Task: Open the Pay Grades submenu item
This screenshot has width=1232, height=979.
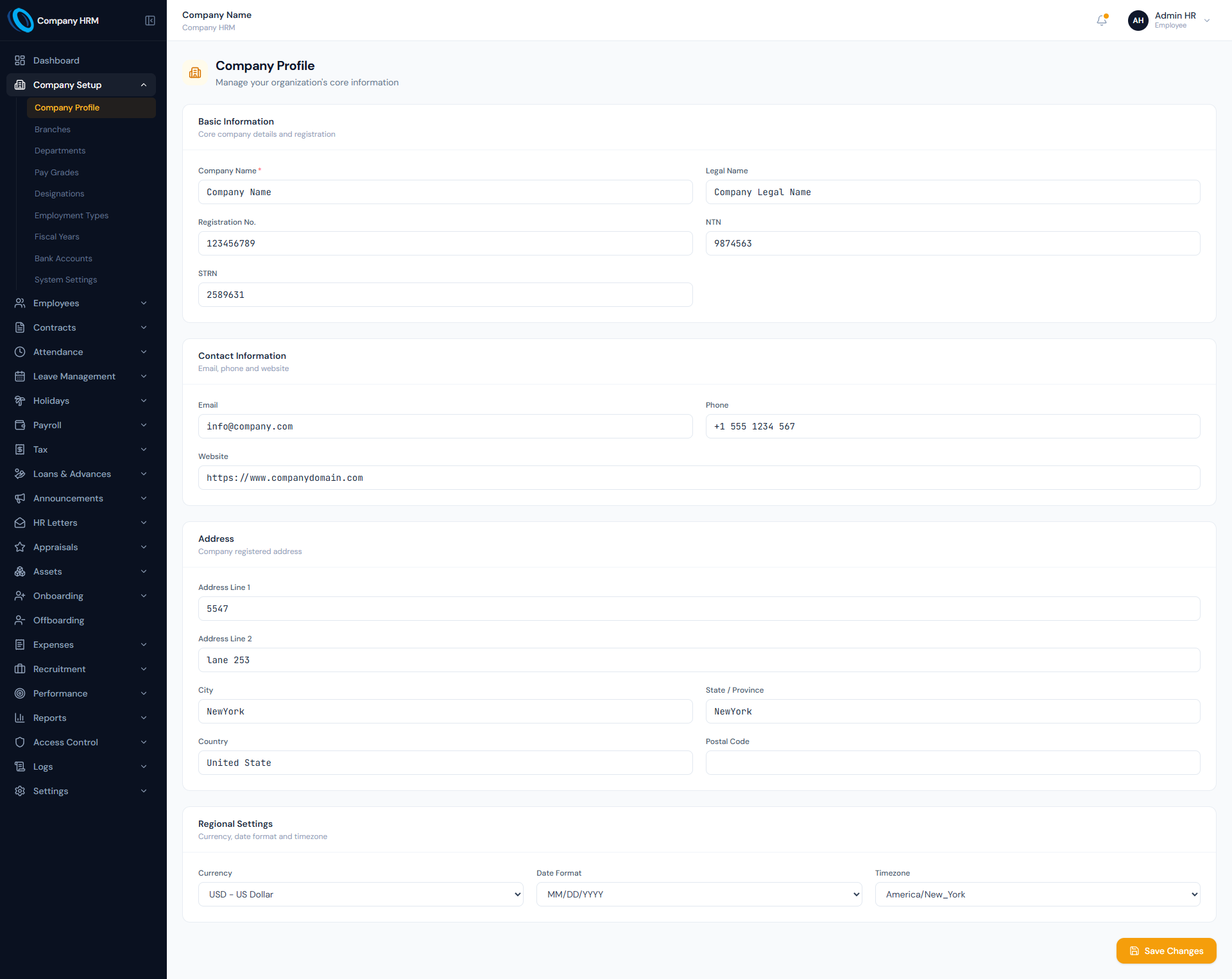Action: (x=91, y=172)
